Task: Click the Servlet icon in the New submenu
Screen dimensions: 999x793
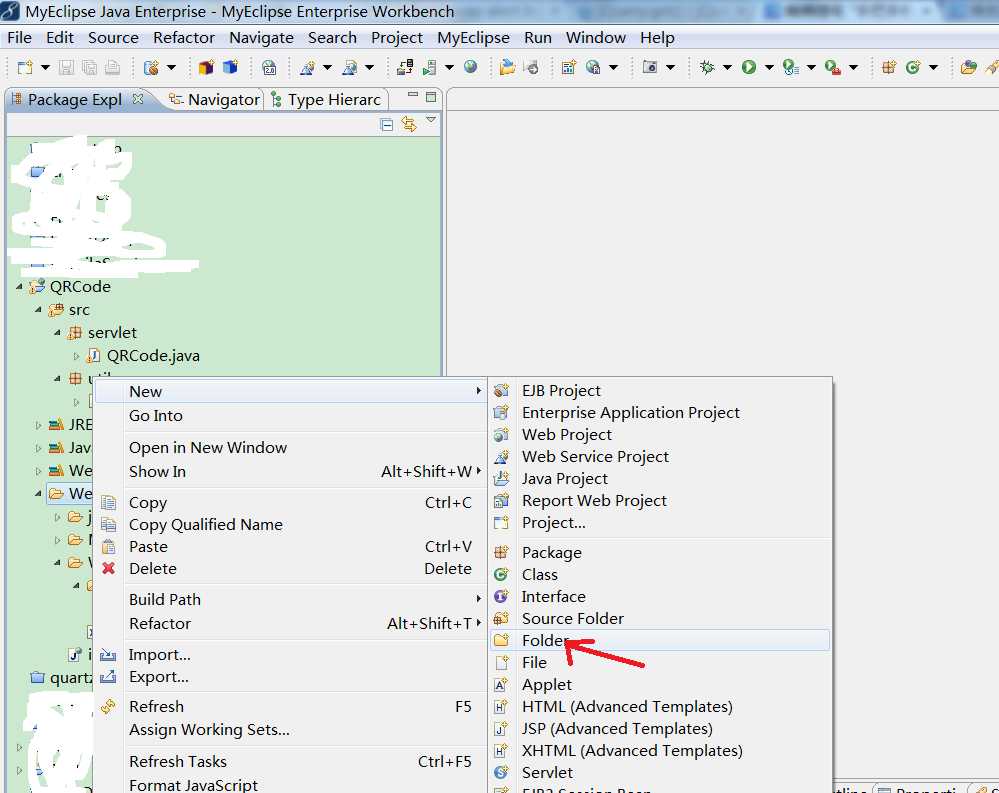Action: click(x=501, y=772)
